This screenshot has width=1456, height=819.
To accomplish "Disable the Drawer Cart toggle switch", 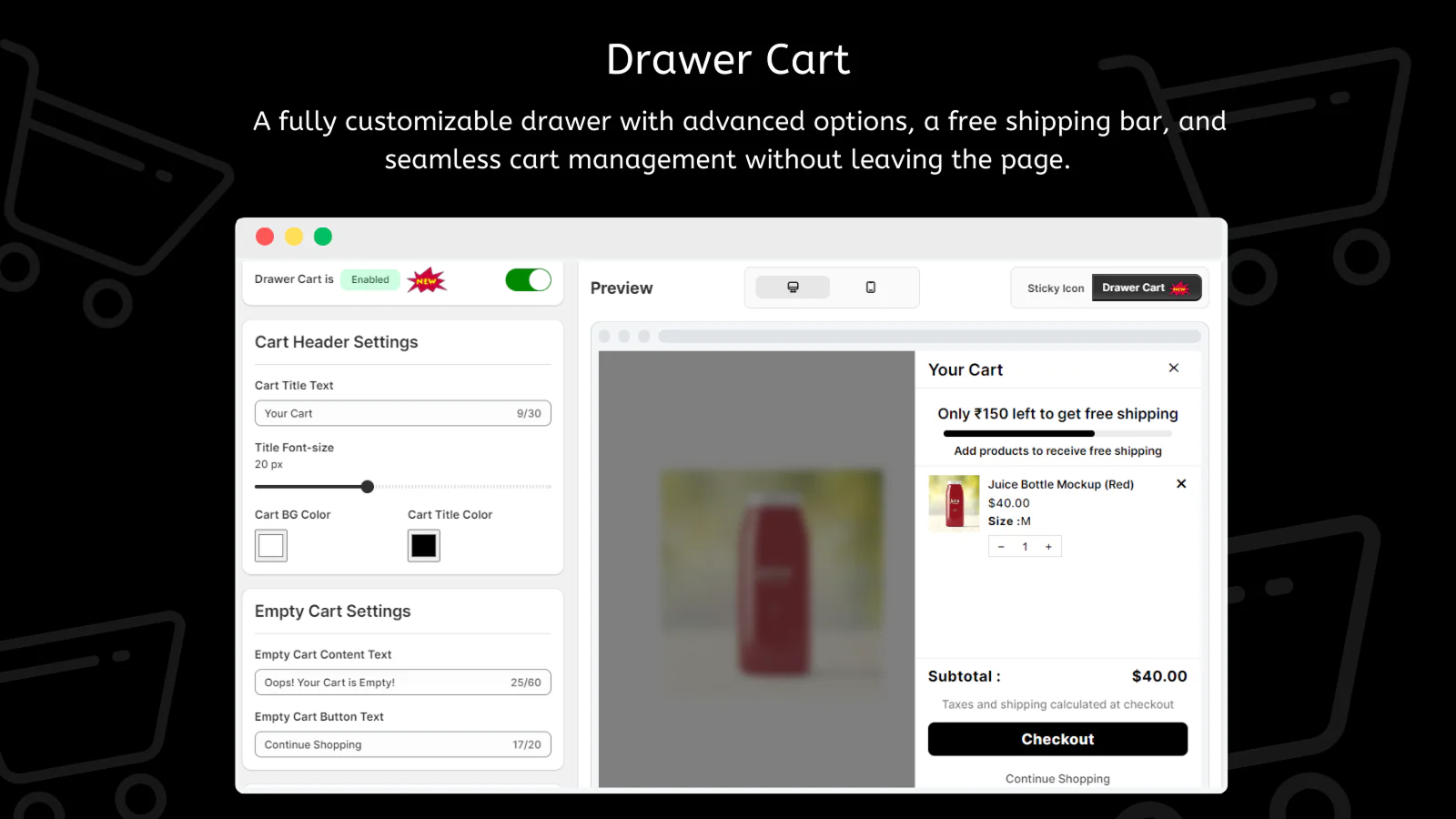I will tap(528, 280).
